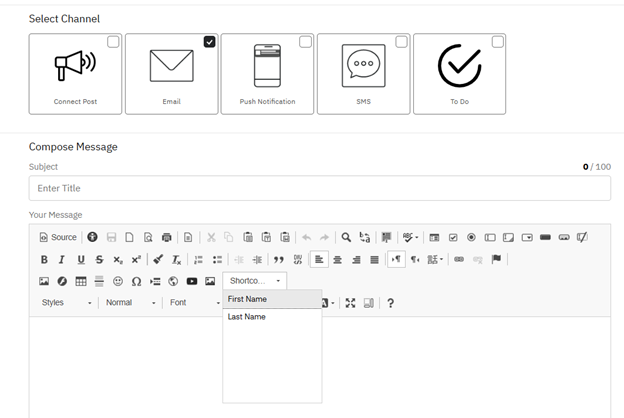Open the Styles dropdown
Image resolution: width=624 pixels, height=418 pixels.
click(66, 303)
